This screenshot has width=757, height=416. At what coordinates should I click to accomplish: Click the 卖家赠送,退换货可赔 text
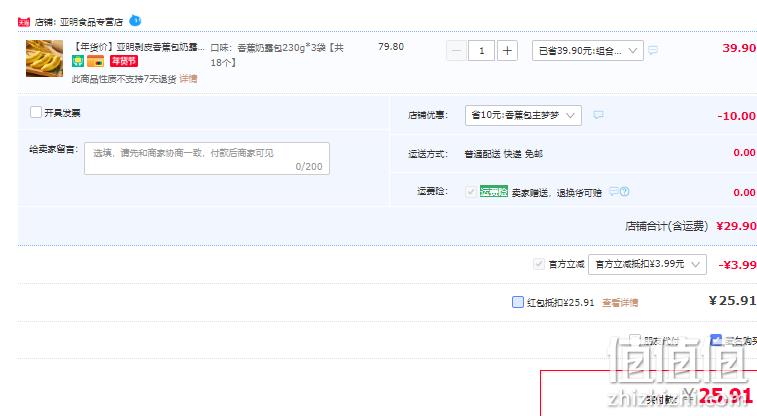557,193
